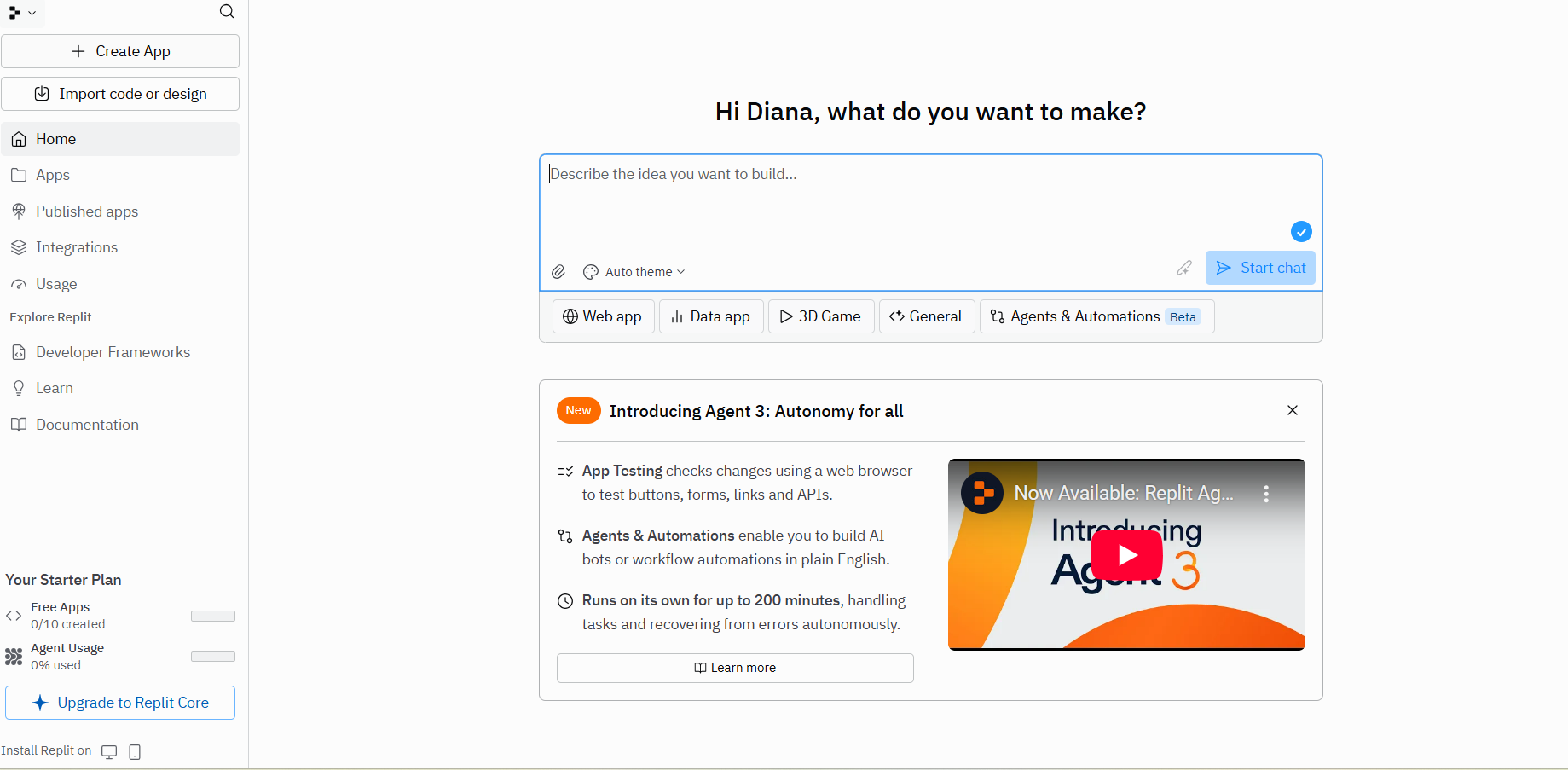Click the Beta badge

coord(1183,317)
